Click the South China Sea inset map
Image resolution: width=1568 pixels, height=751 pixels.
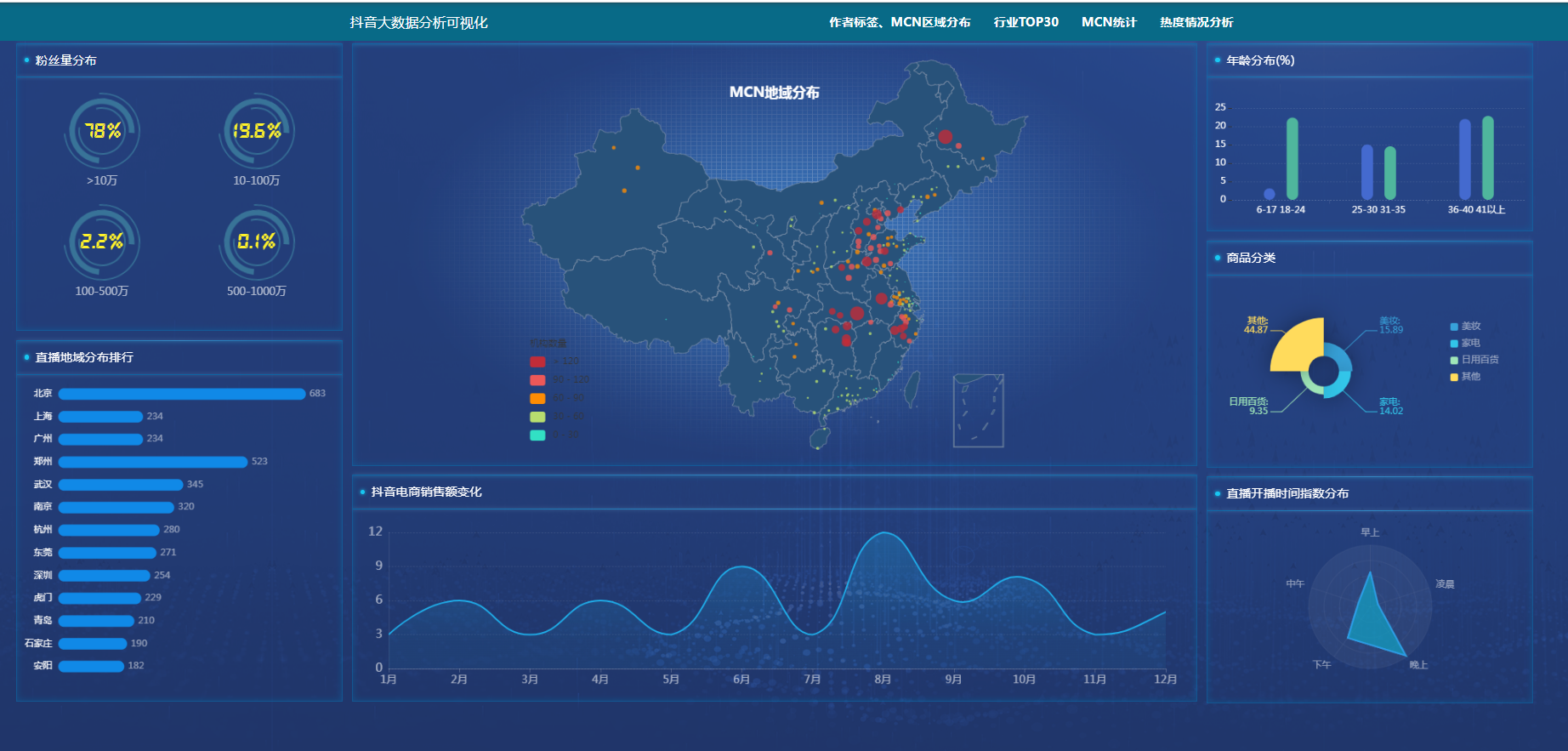(978, 411)
